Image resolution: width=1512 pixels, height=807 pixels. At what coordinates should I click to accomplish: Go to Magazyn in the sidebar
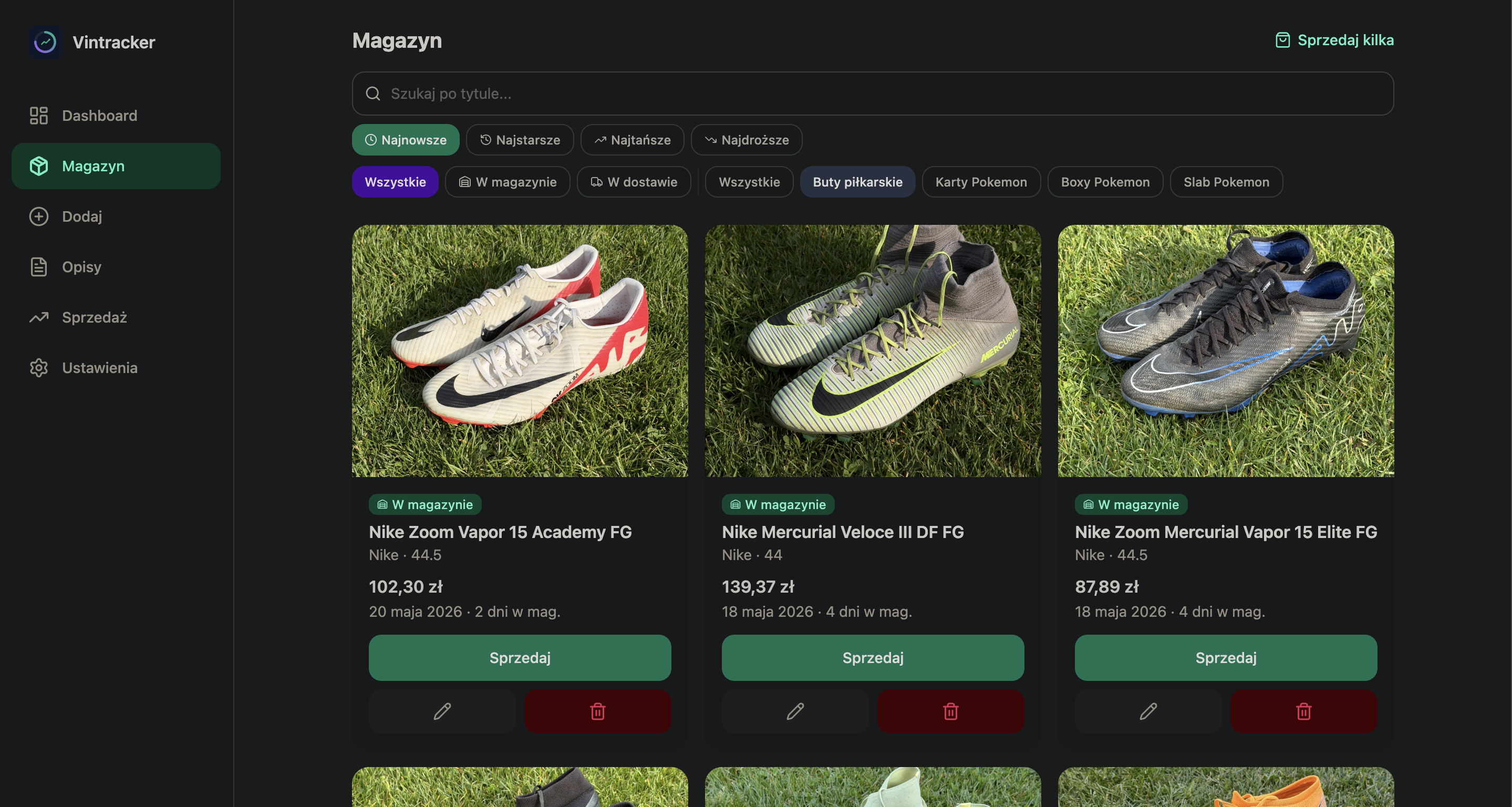click(x=116, y=166)
